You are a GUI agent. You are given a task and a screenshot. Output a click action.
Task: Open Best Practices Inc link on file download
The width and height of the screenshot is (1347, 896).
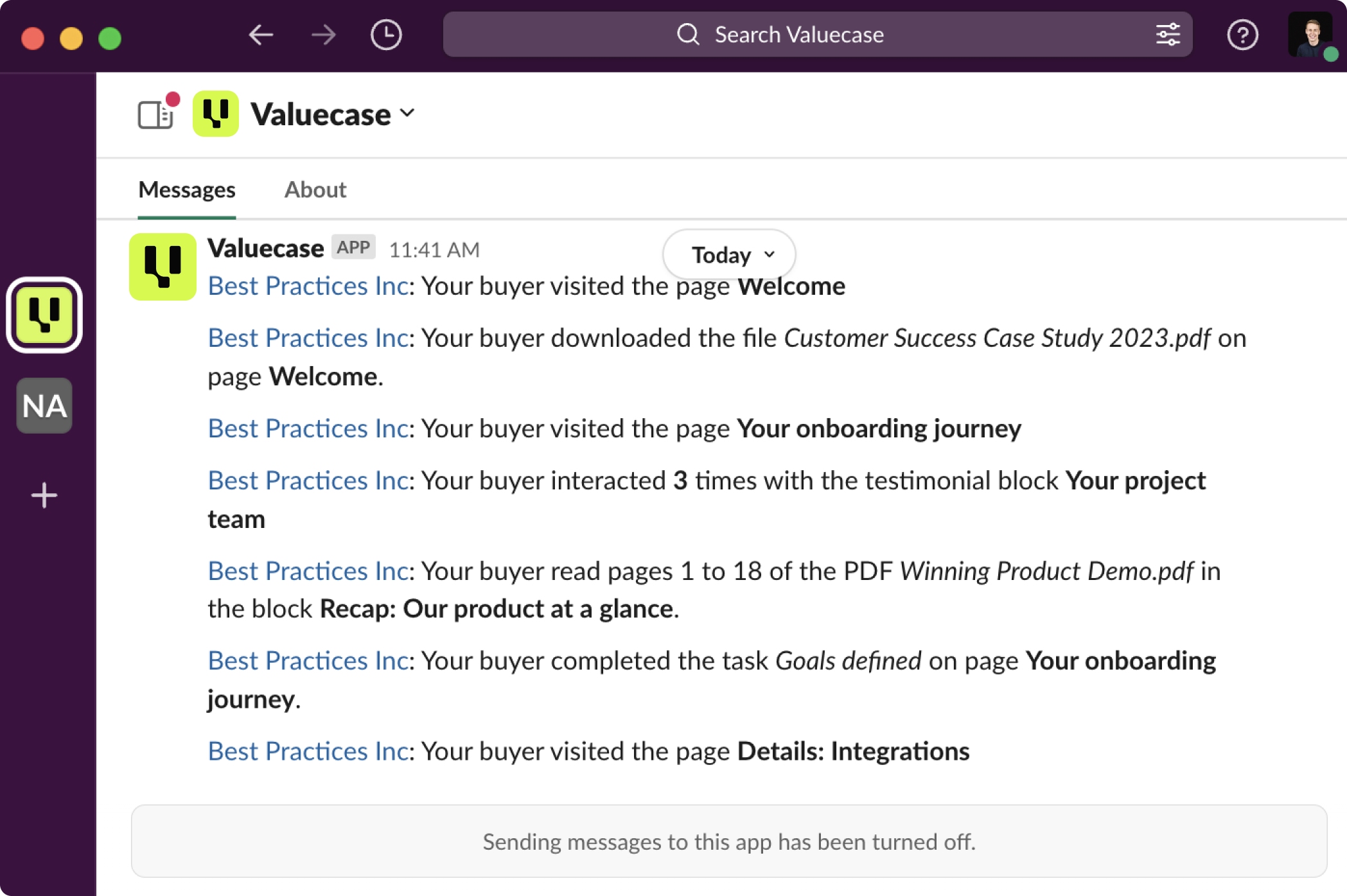pos(308,338)
